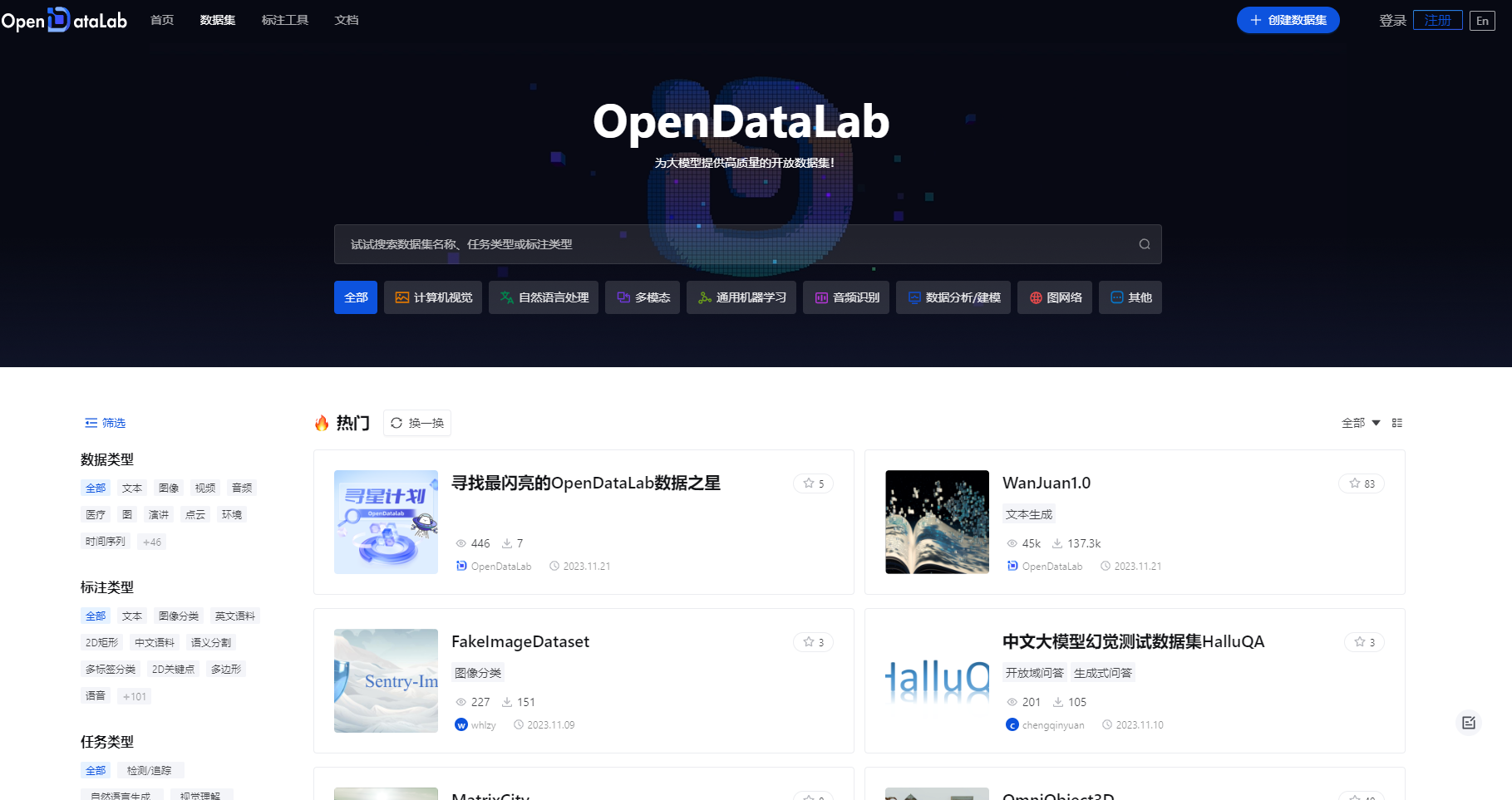Open the HalluQA thumbnail image
Image resolution: width=1512 pixels, height=800 pixels.
[x=937, y=680]
